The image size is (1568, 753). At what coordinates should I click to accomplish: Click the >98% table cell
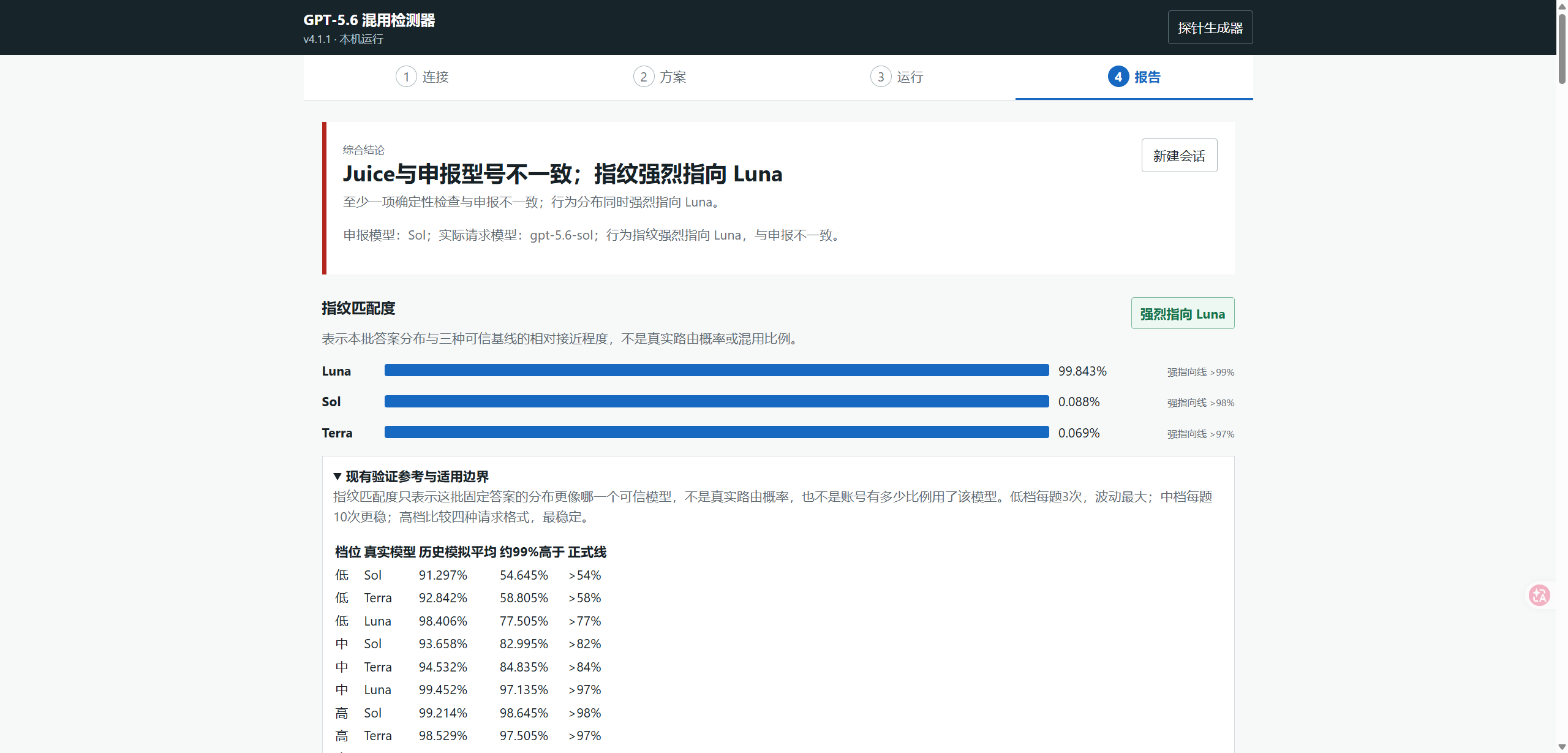coord(585,713)
